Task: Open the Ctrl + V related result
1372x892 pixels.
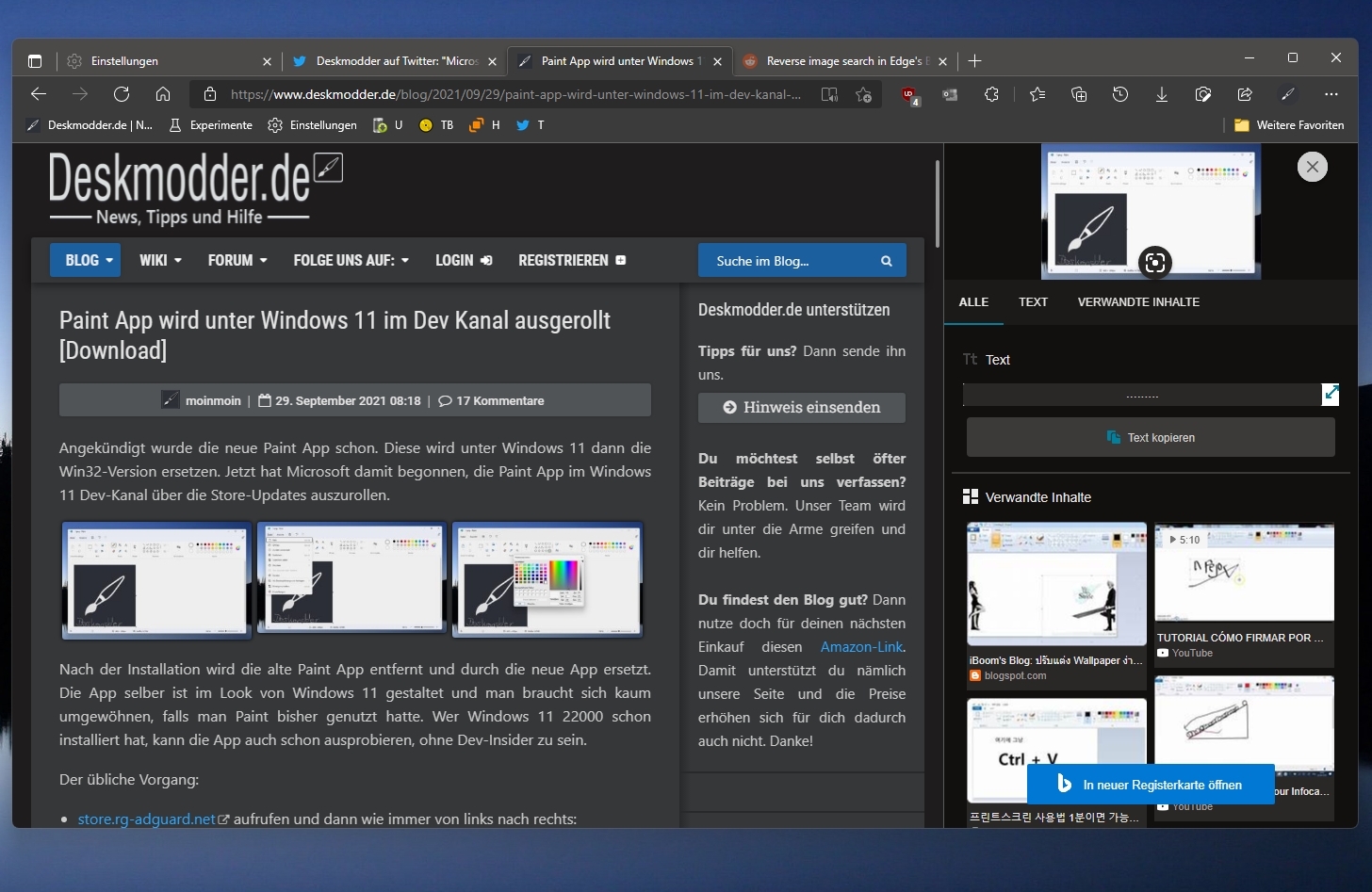Action: (x=1056, y=761)
